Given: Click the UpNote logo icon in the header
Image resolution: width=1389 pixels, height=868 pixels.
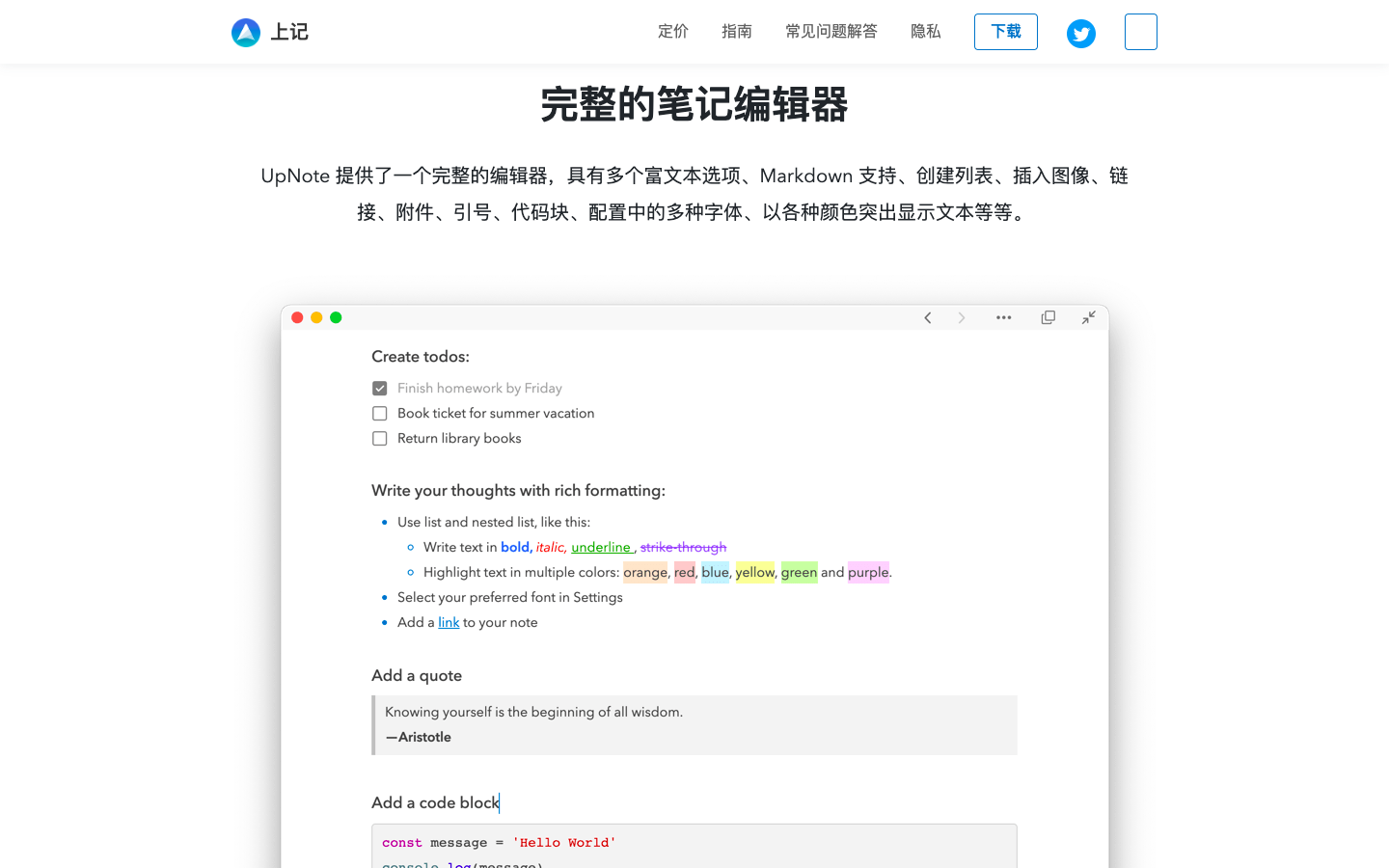Looking at the screenshot, I should 246,33.
